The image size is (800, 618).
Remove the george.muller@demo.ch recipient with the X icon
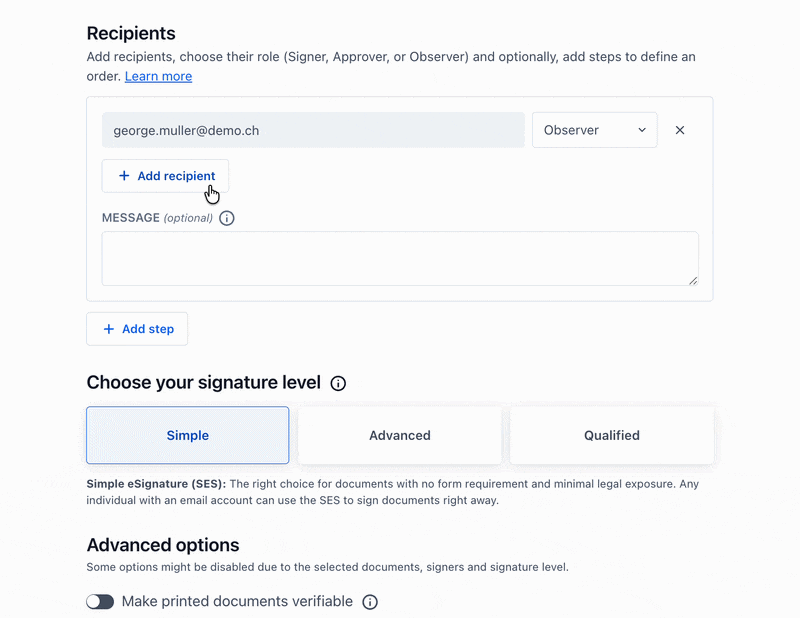680,130
